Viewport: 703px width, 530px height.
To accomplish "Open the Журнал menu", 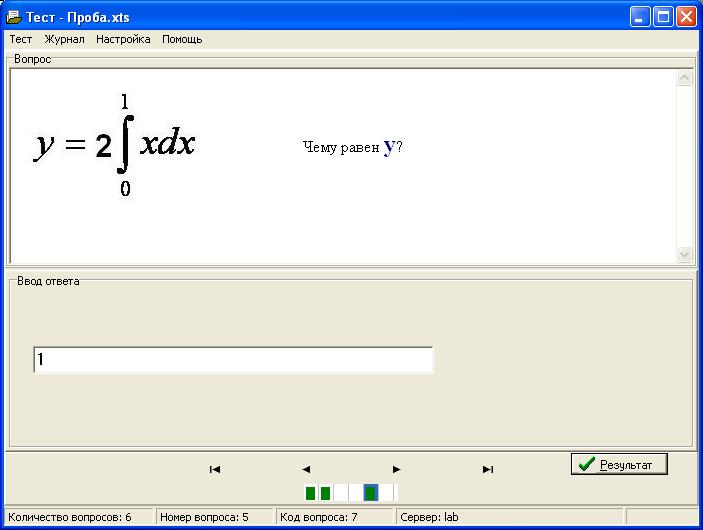I will pos(64,39).
